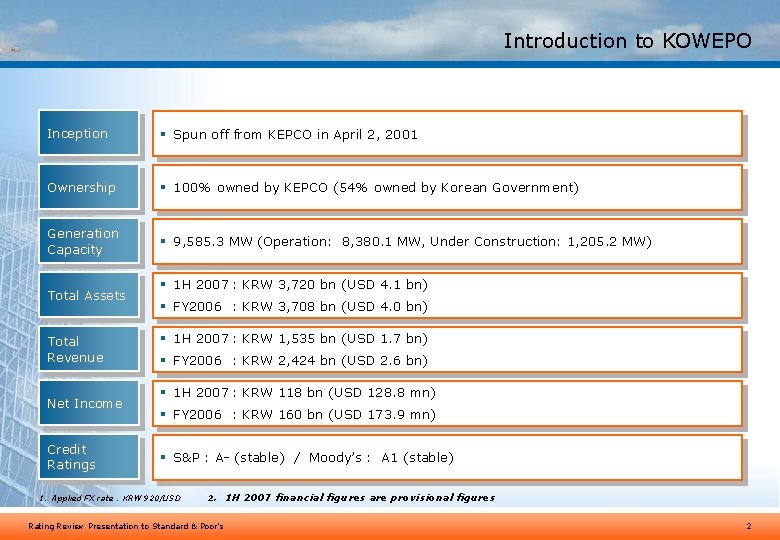Select 'FY2006 : KRW 3,708 bn (USD 4.0 bn)'

click(x=300, y=306)
